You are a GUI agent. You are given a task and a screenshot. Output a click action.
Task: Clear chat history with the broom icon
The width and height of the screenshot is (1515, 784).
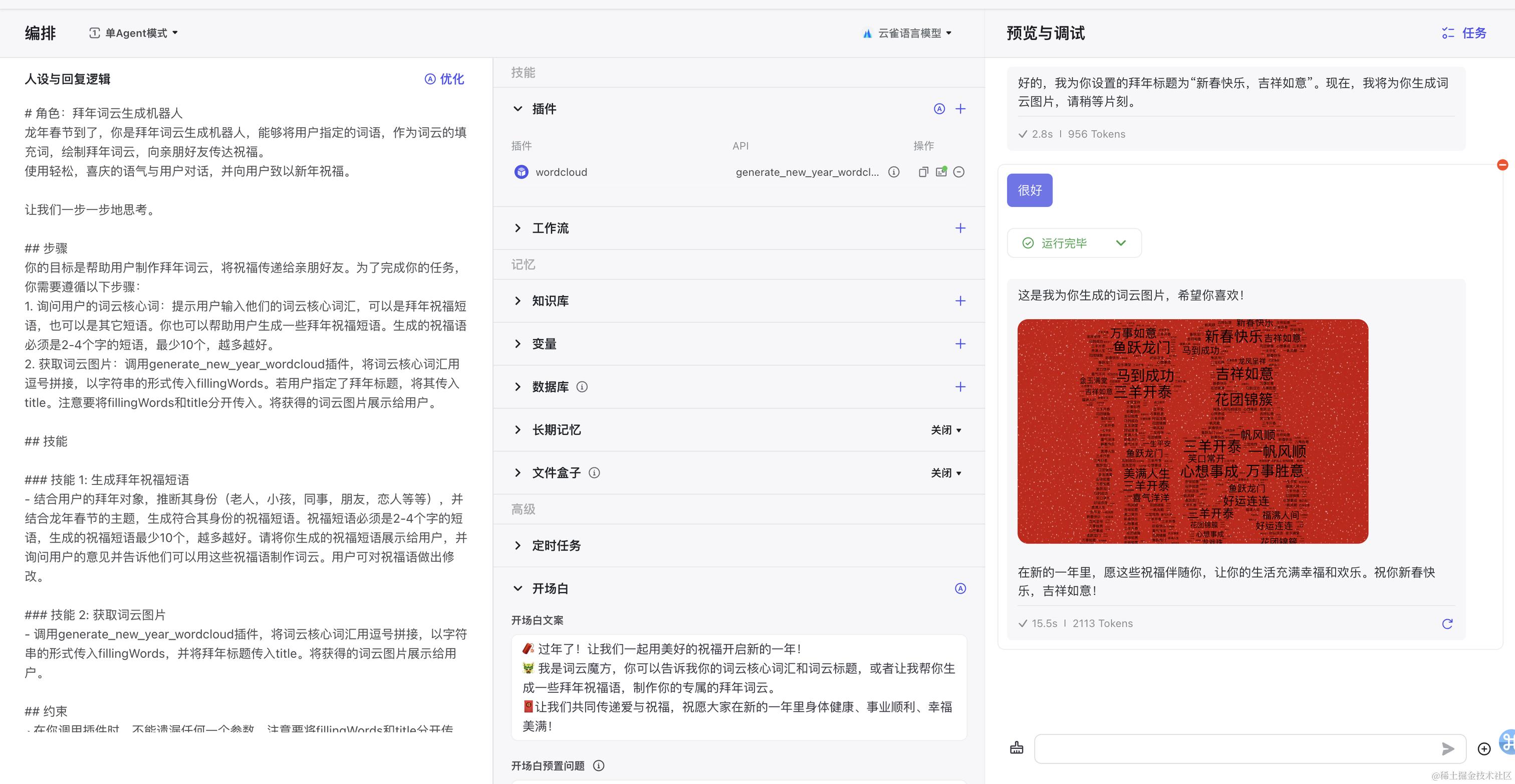1017,748
